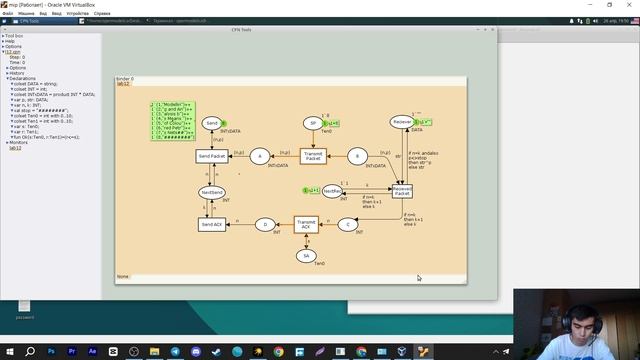
Task: Open the first Google Chrome taskbar icon
Action: tap(278, 351)
